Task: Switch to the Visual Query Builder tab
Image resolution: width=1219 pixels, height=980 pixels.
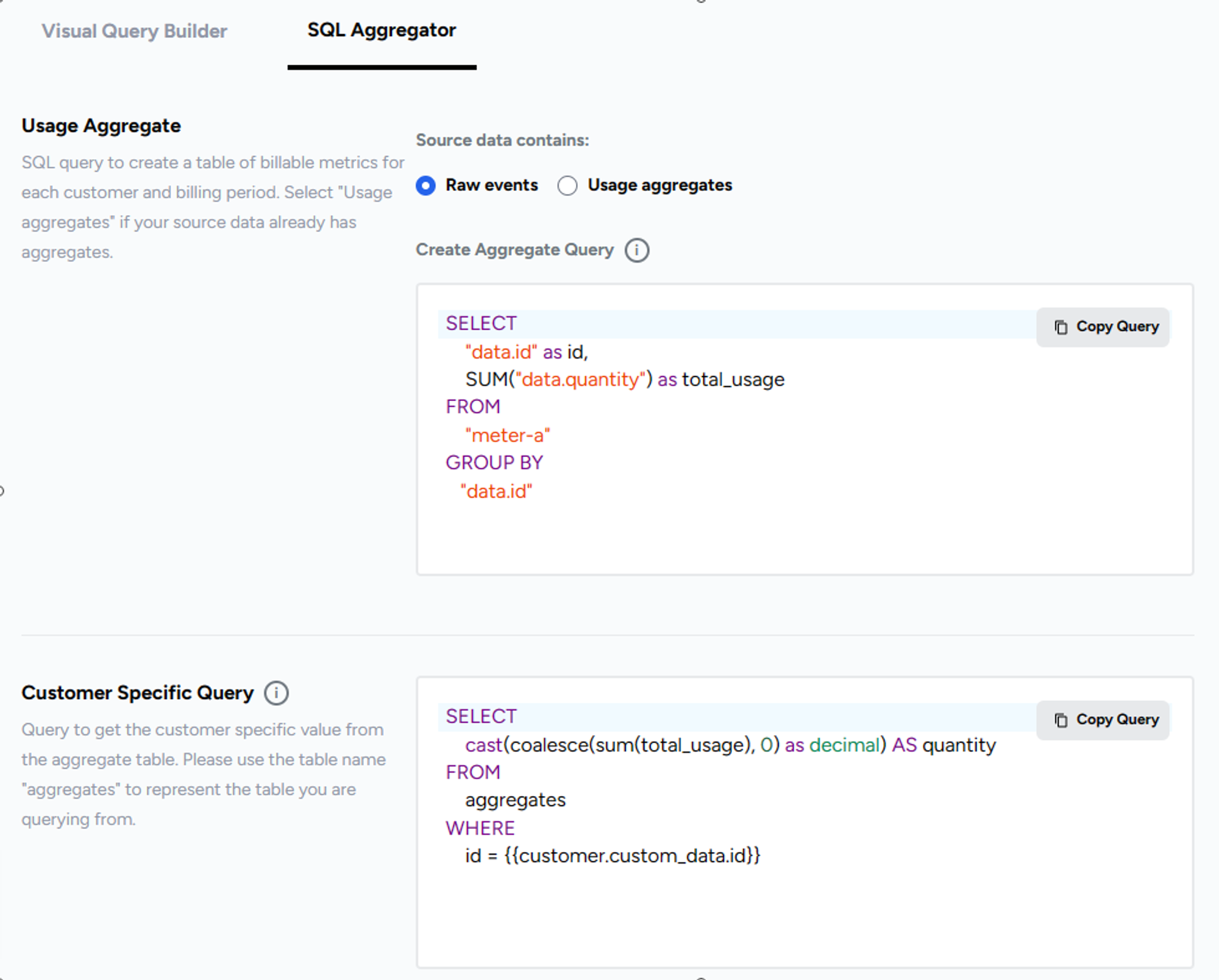Action: tap(134, 31)
